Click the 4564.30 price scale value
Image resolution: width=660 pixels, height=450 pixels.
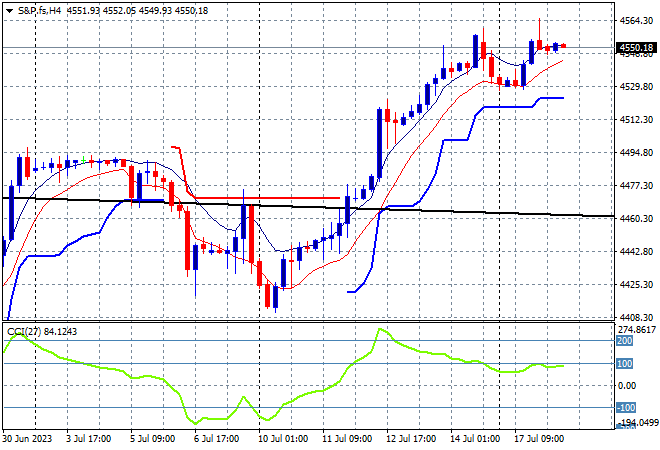pyautogui.click(x=636, y=20)
